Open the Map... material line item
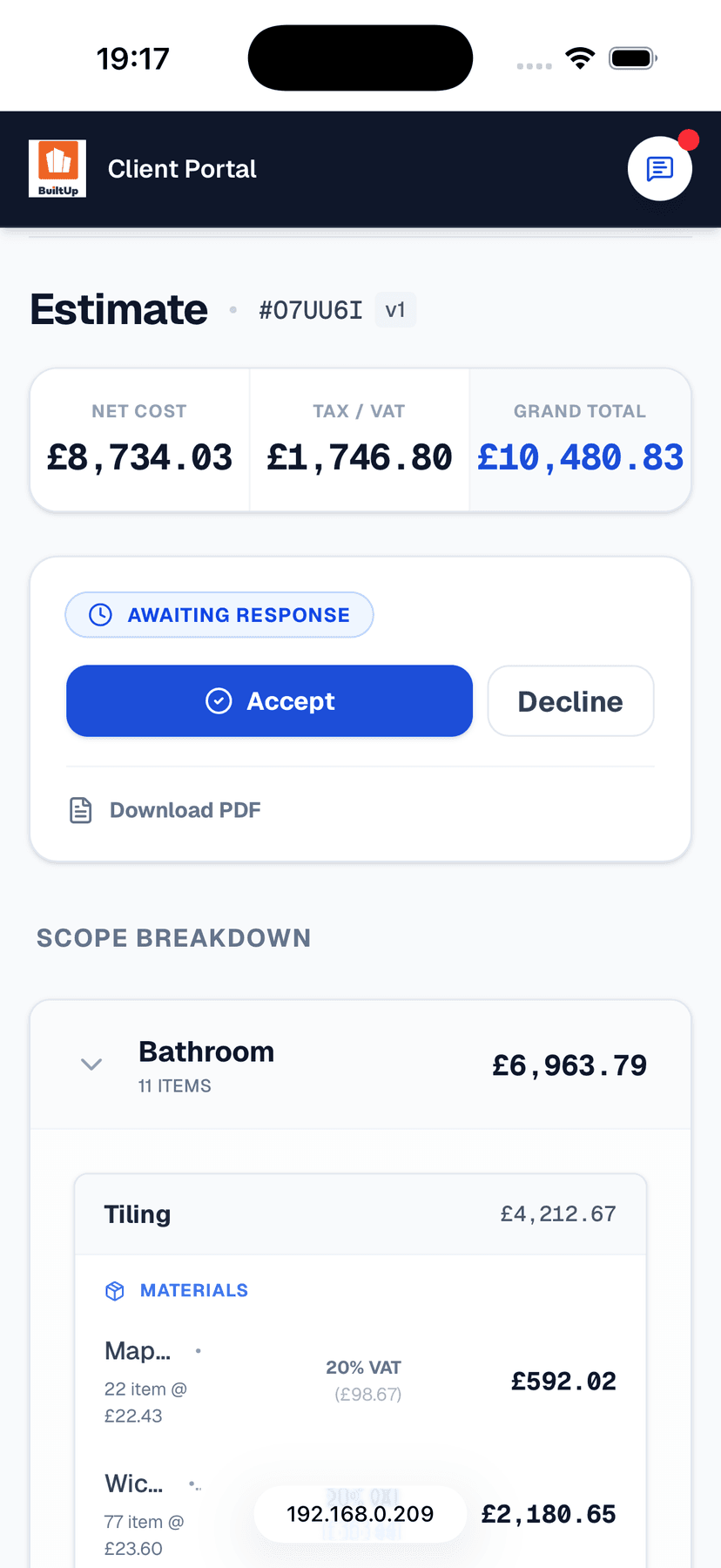The height and width of the screenshot is (1568, 721). coord(138,1351)
